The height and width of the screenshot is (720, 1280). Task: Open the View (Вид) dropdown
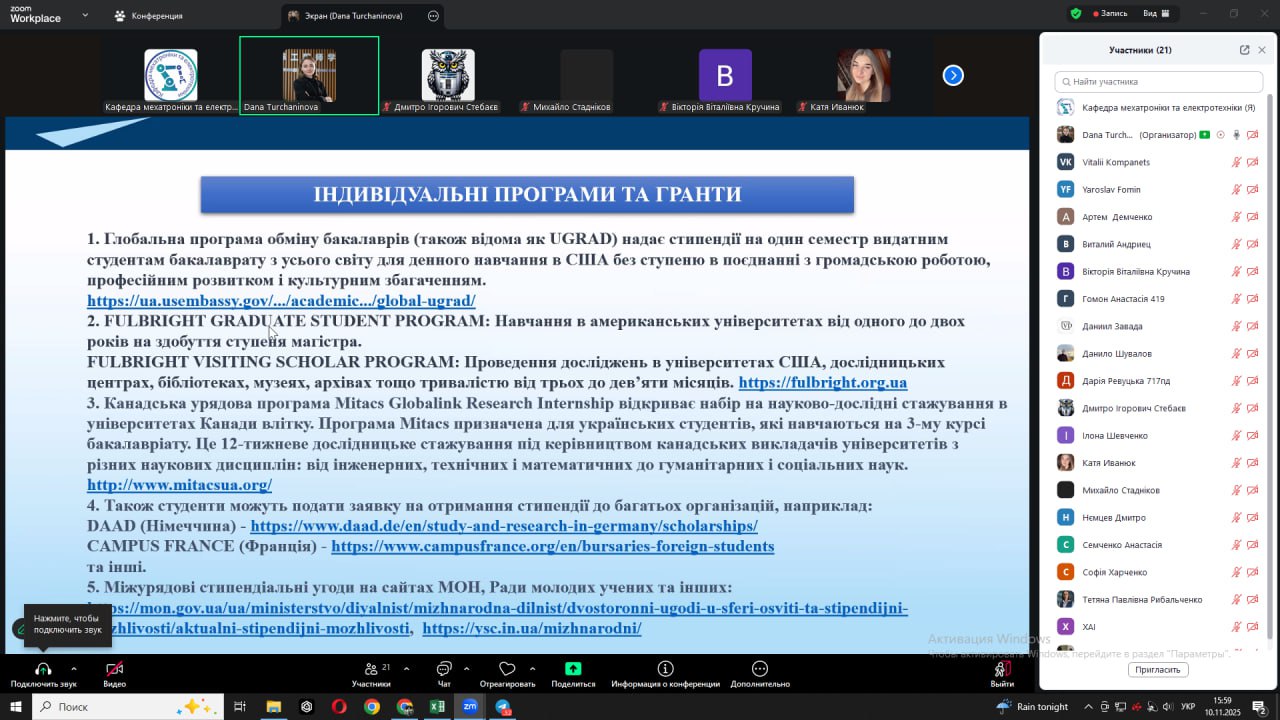click(x=1155, y=13)
